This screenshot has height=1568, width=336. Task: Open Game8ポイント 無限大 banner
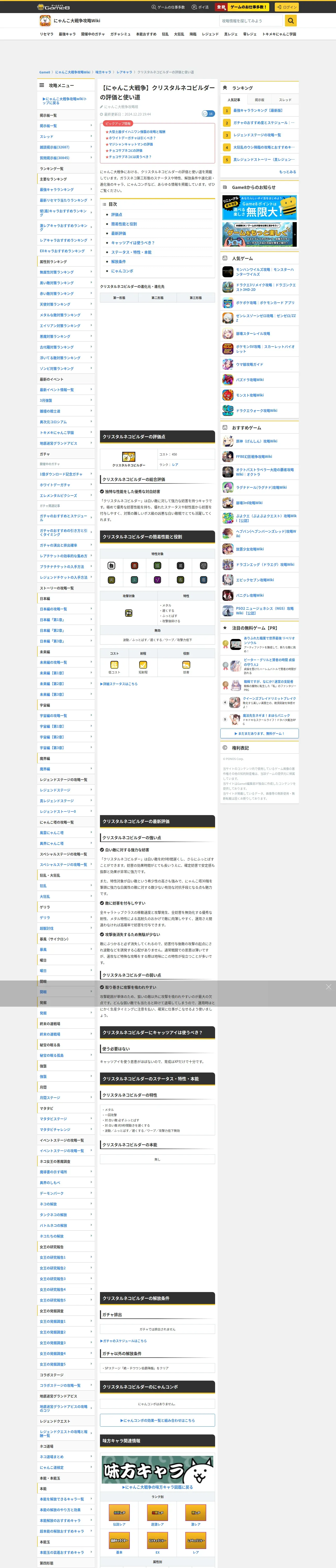click(x=260, y=207)
